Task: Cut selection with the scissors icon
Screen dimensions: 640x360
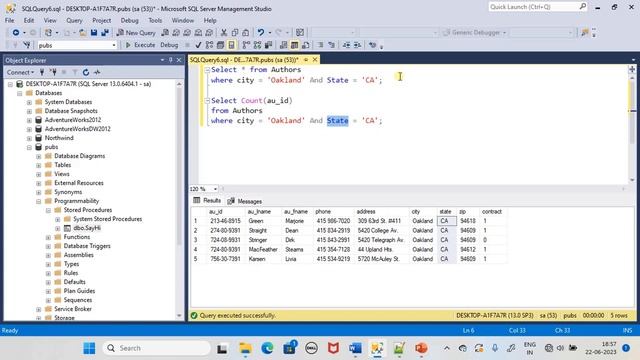Action: click(x=224, y=32)
